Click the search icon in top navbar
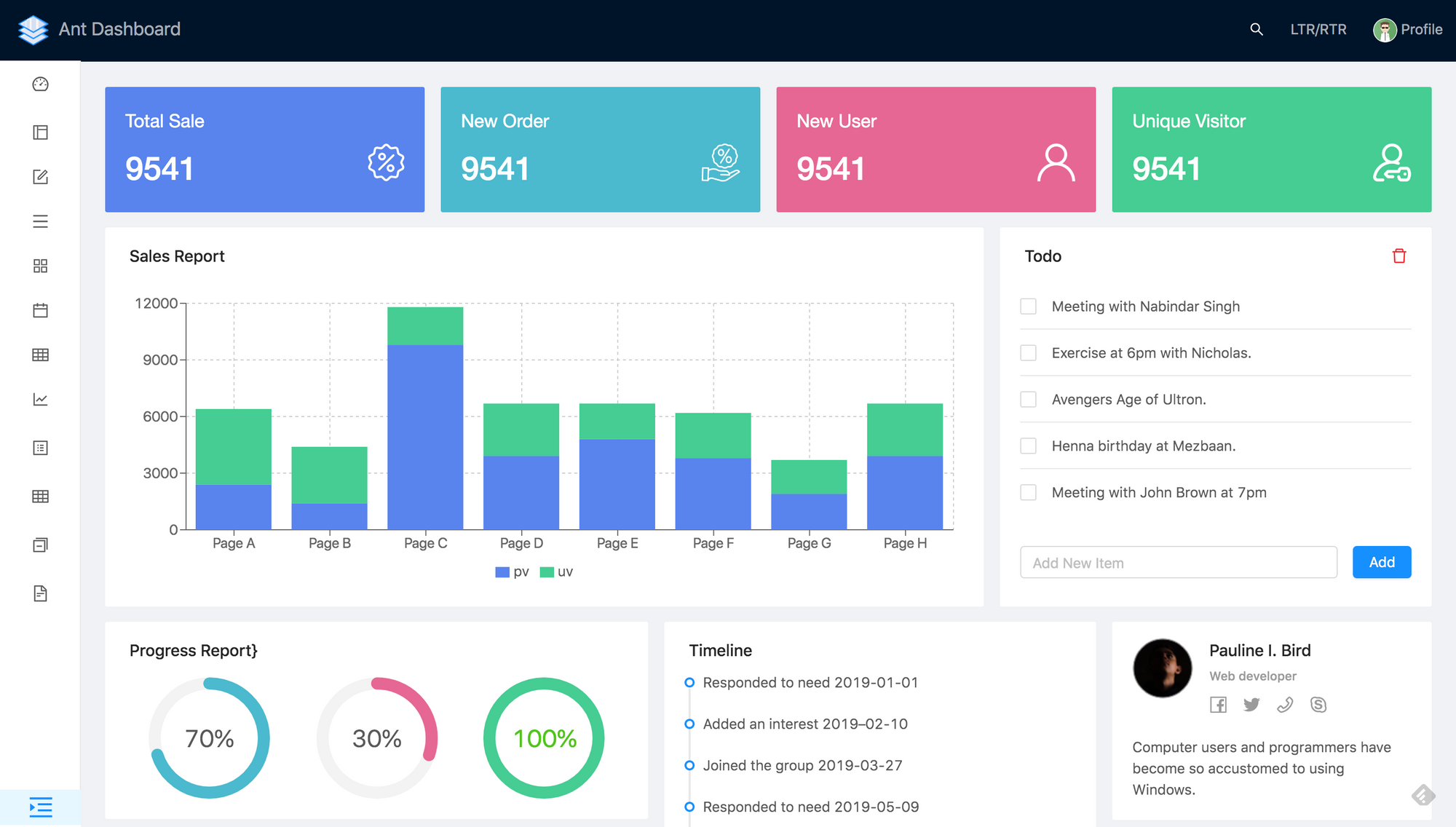The height and width of the screenshot is (827, 1456). click(1257, 29)
